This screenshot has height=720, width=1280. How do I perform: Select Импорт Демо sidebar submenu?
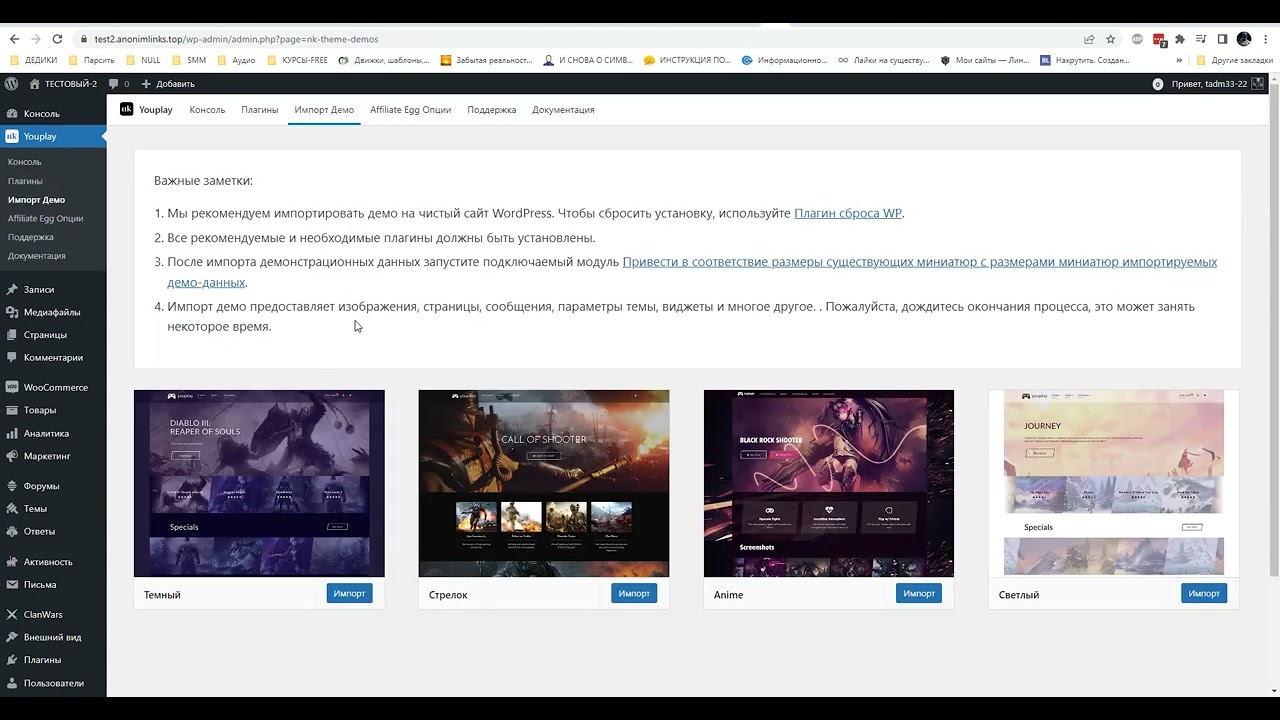pos(36,200)
